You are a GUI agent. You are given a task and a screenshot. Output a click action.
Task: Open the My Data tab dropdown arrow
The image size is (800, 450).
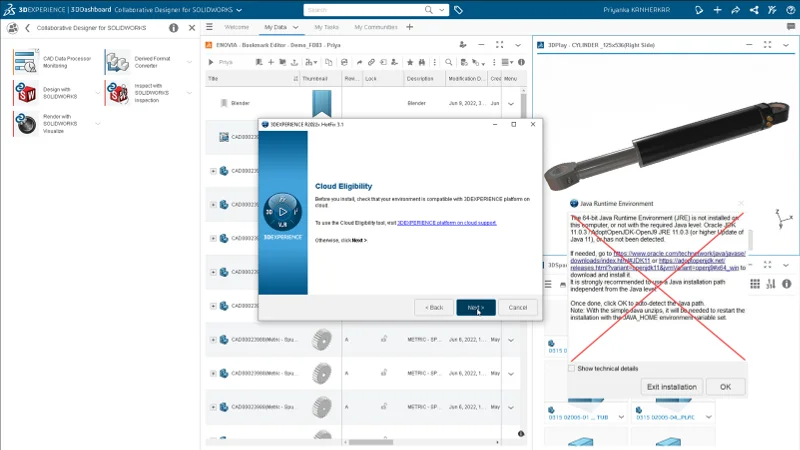point(295,27)
